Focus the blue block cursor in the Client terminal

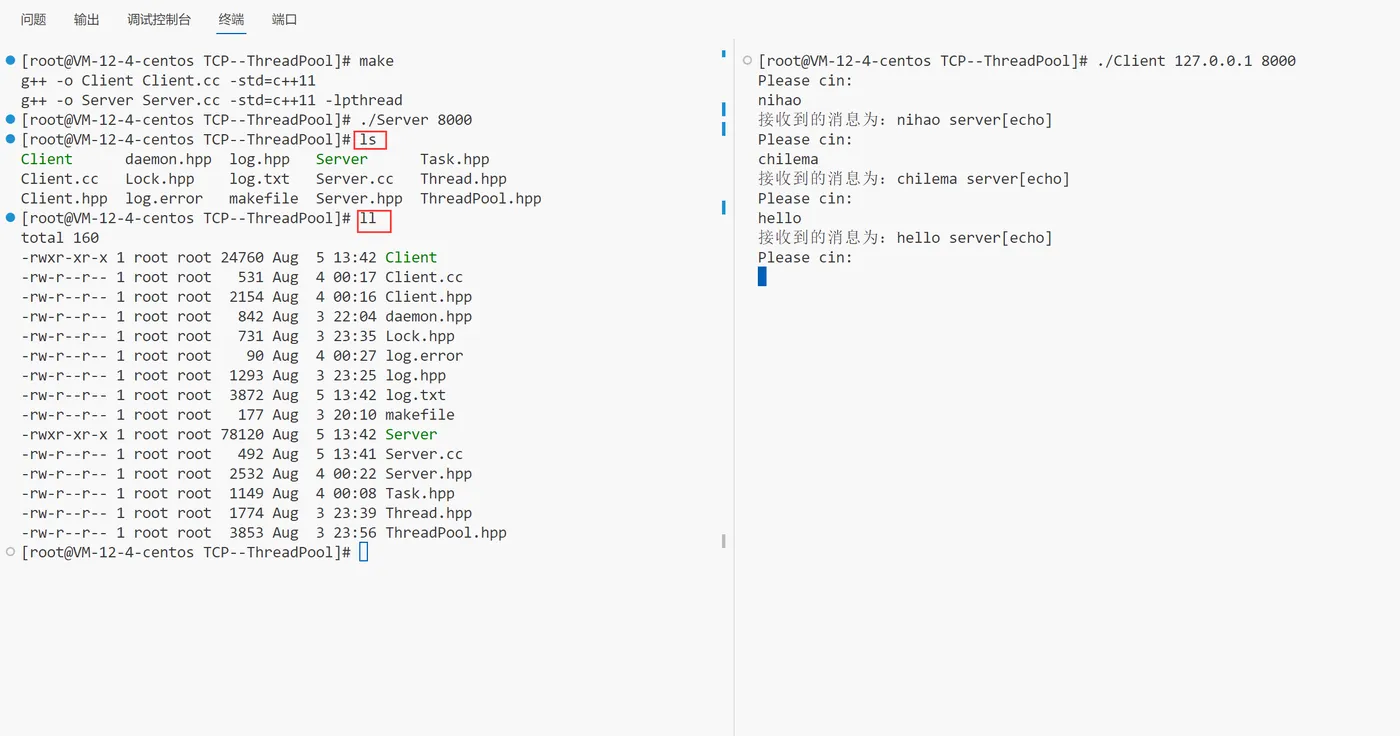click(x=762, y=277)
